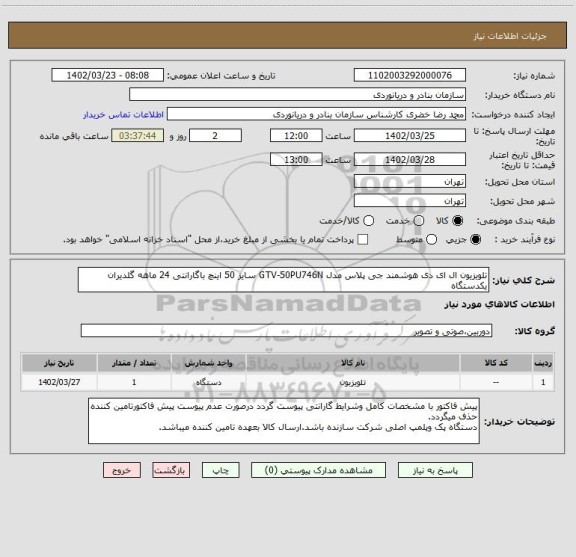The image size is (576, 557).
Task: Click the کد کالا column header
Action: click(x=496, y=363)
